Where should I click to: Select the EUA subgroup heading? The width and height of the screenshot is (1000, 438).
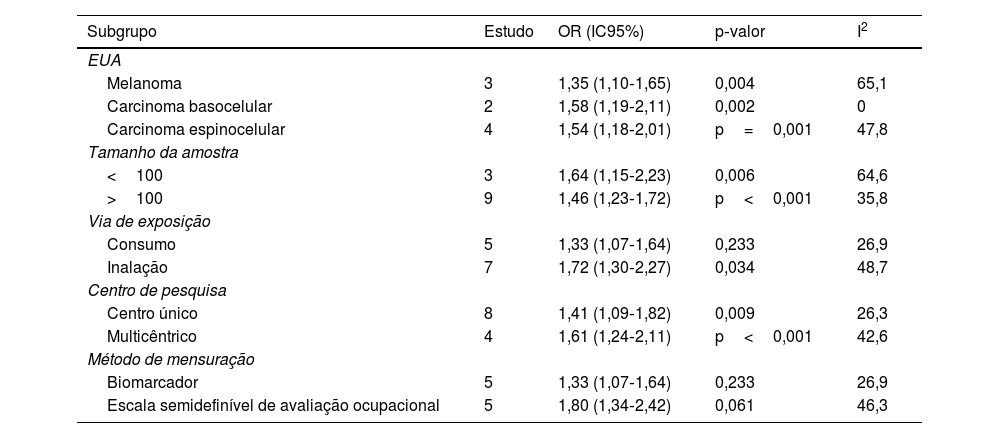click(x=104, y=60)
